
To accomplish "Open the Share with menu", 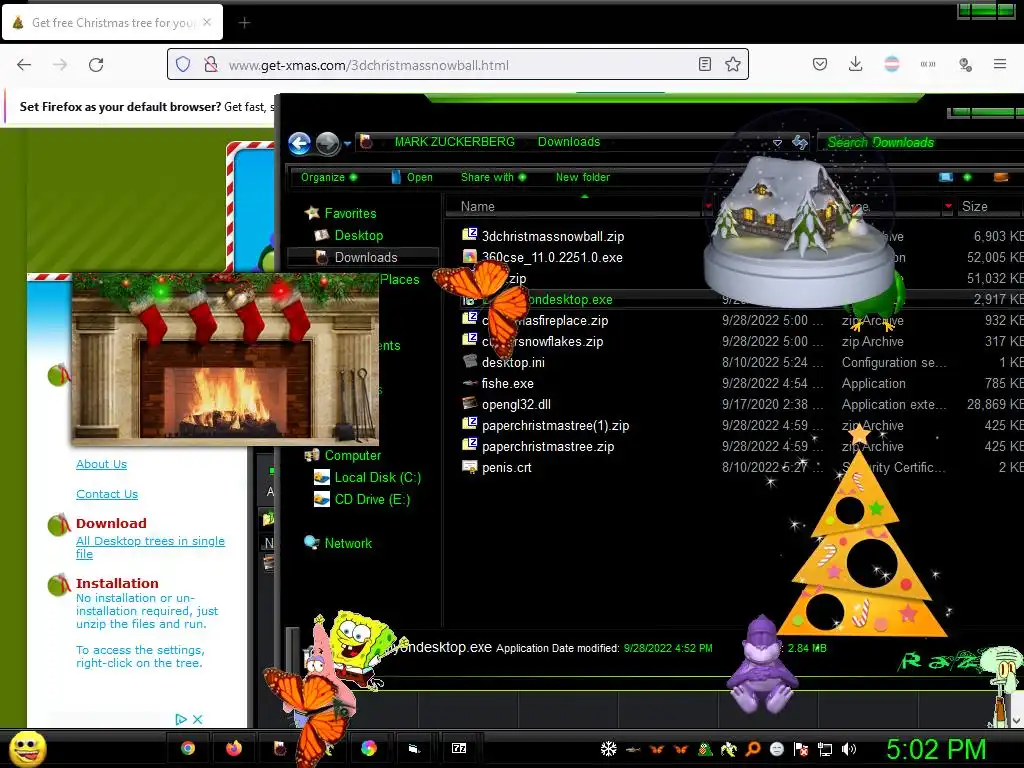I will 493,177.
